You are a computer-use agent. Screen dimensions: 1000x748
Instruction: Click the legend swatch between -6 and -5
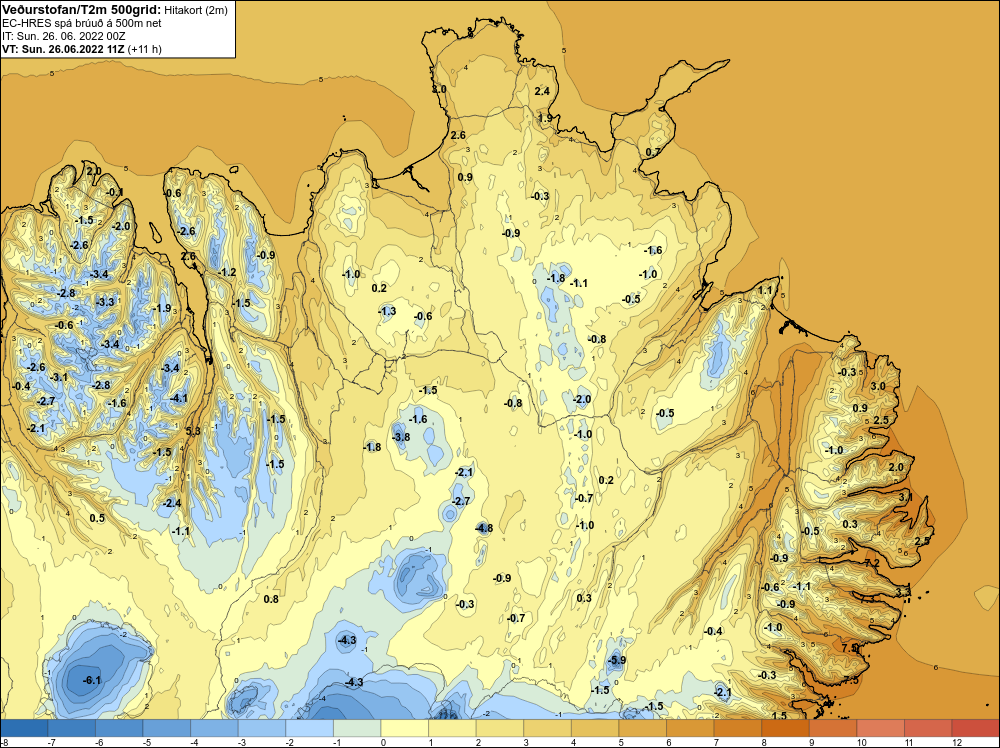(119, 728)
